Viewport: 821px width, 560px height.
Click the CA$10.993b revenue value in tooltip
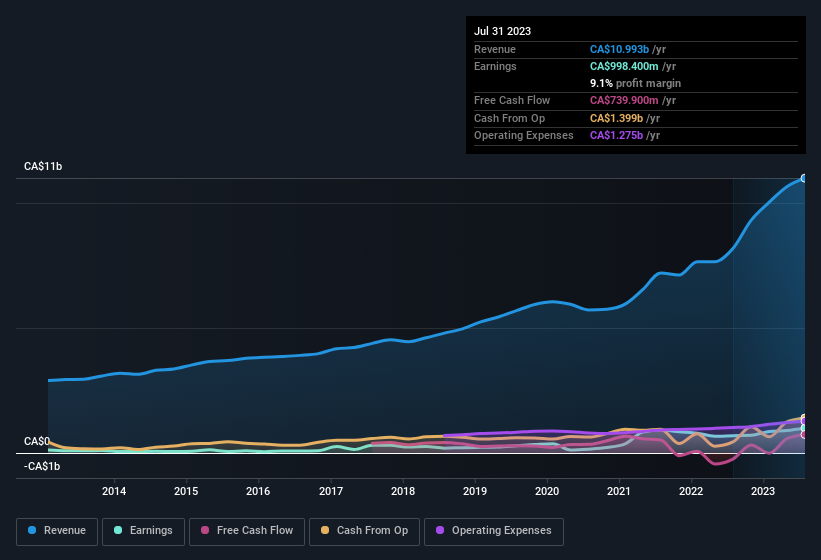[619, 49]
